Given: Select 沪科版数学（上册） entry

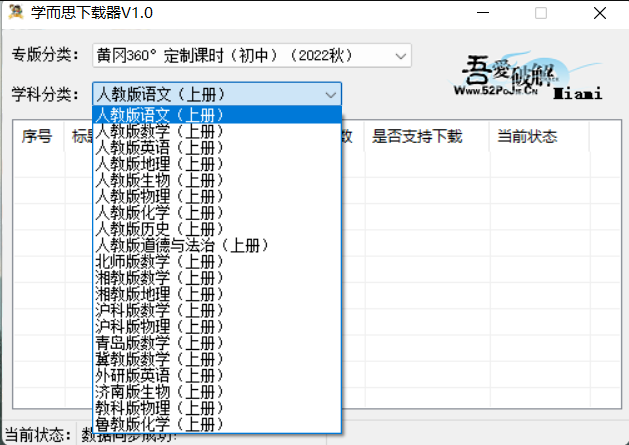Looking at the screenshot, I should 217,310.
